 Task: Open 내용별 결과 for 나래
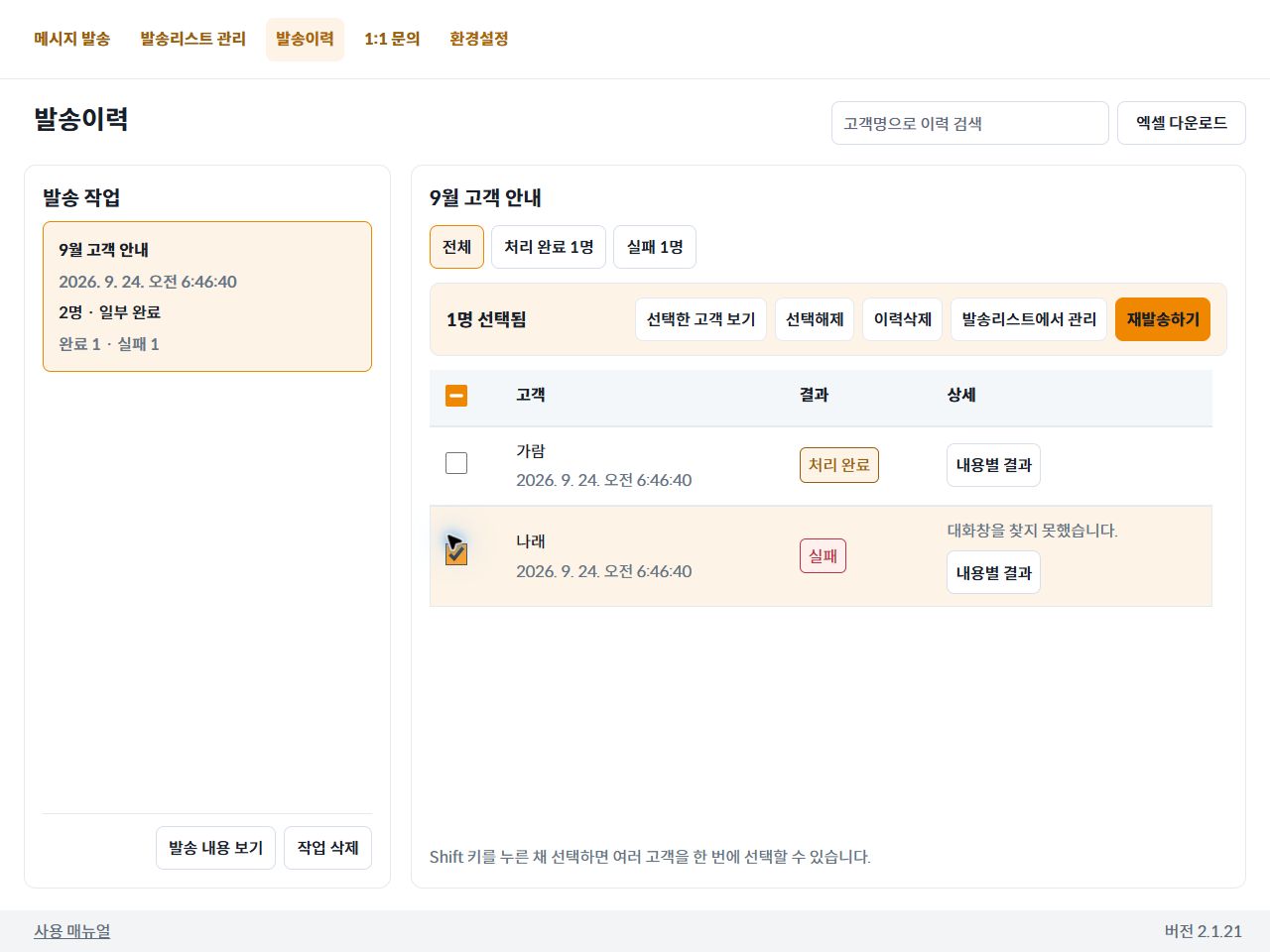point(993,573)
